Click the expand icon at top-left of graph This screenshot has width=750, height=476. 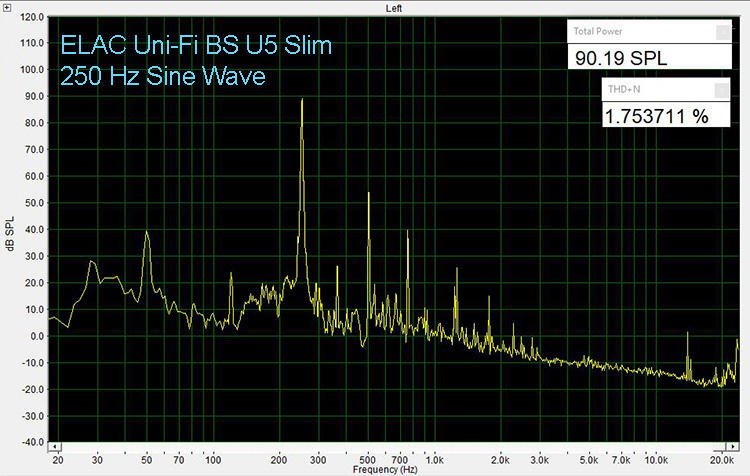click(8, 7)
